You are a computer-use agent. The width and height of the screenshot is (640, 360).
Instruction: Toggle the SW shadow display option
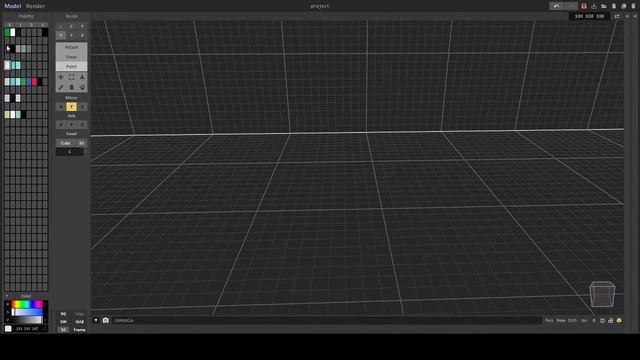coord(63,322)
